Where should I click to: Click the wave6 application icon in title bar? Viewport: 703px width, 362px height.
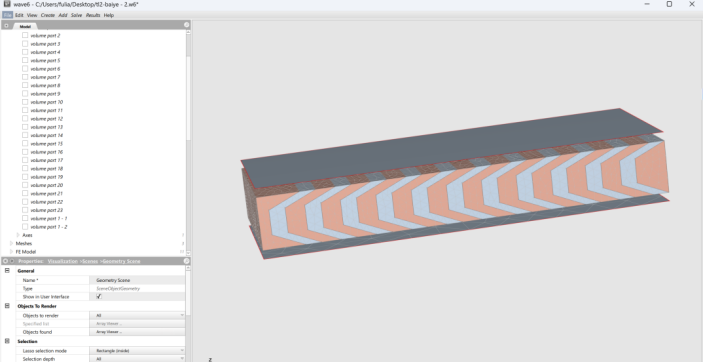click(7, 4)
